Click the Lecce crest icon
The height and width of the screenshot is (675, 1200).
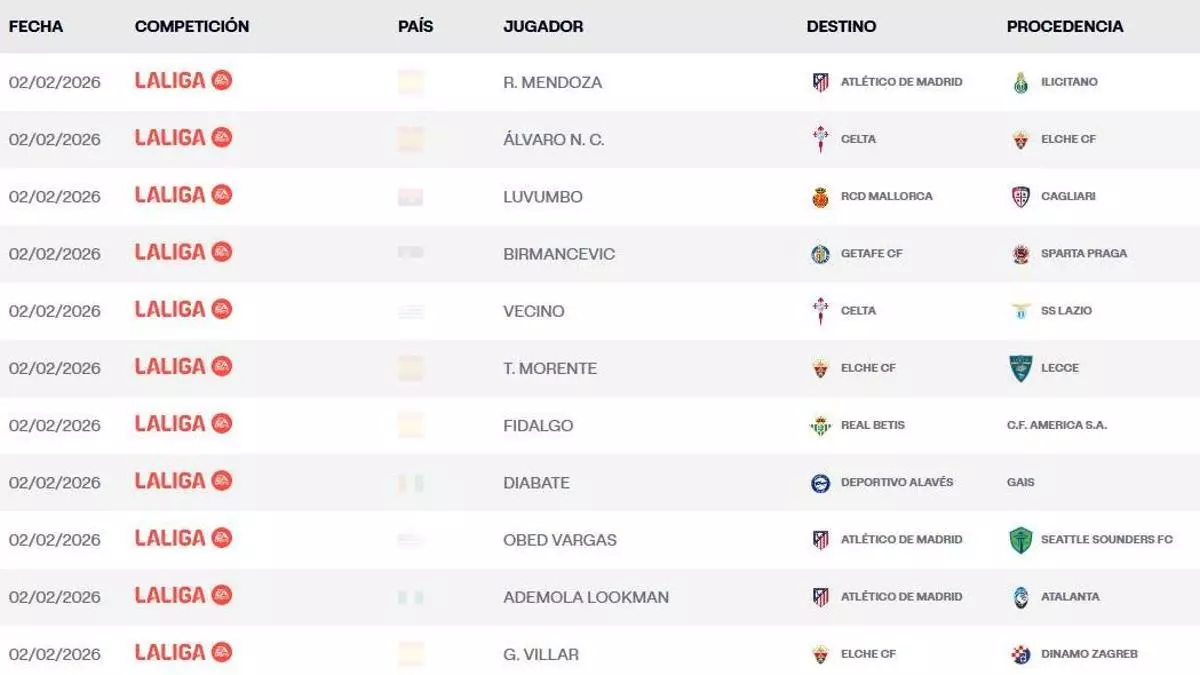(1020, 368)
